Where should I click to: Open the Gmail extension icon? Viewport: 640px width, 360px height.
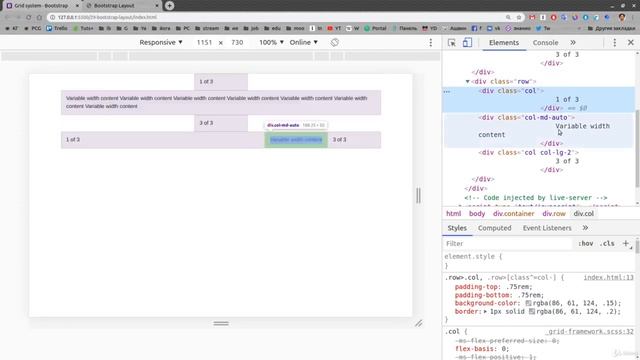coord(532,17)
